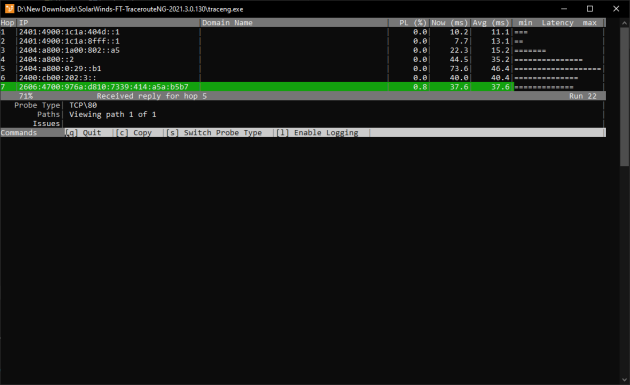Click the Issues label
Viewport: 630px width, 385px height.
click(x=46, y=124)
